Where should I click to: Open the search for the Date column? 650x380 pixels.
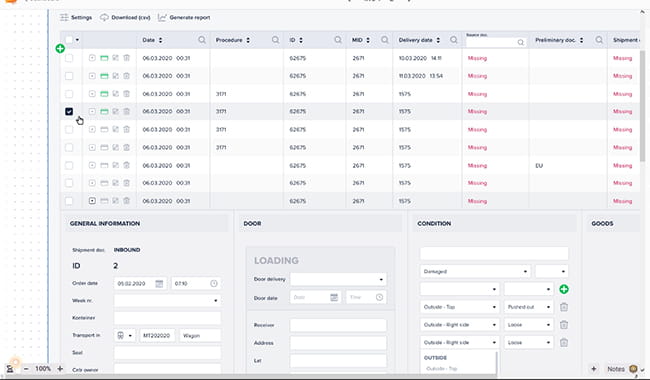202,40
